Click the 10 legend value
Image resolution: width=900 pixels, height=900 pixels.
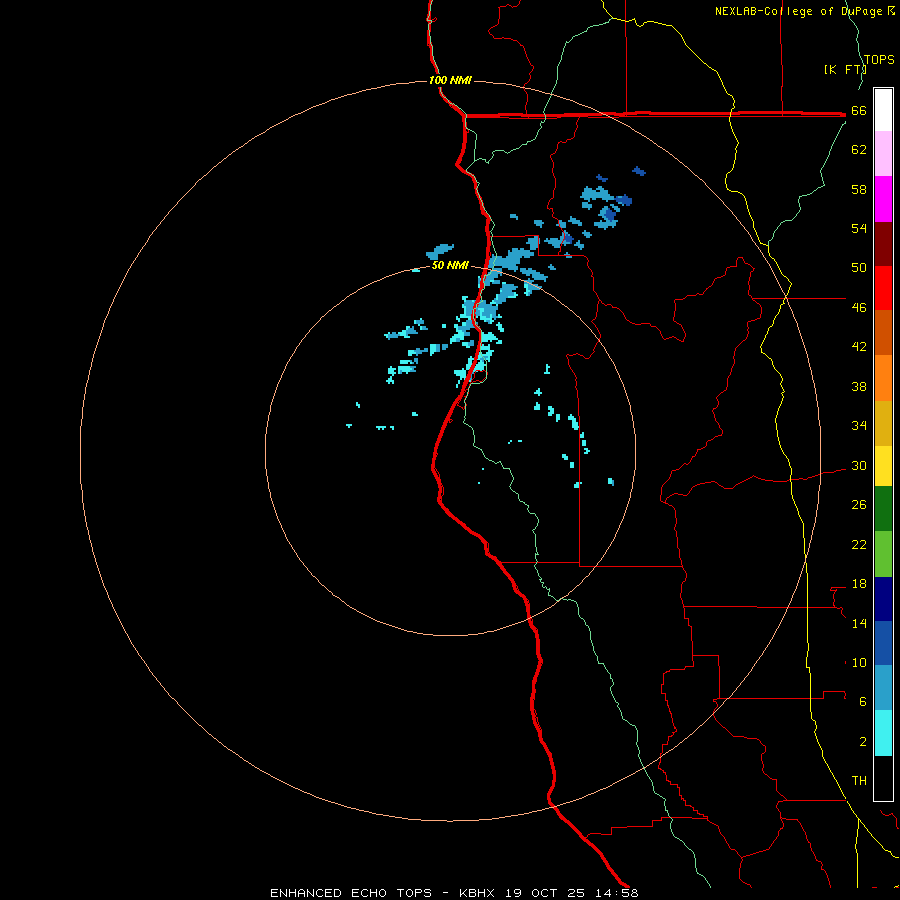[x=859, y=662]
